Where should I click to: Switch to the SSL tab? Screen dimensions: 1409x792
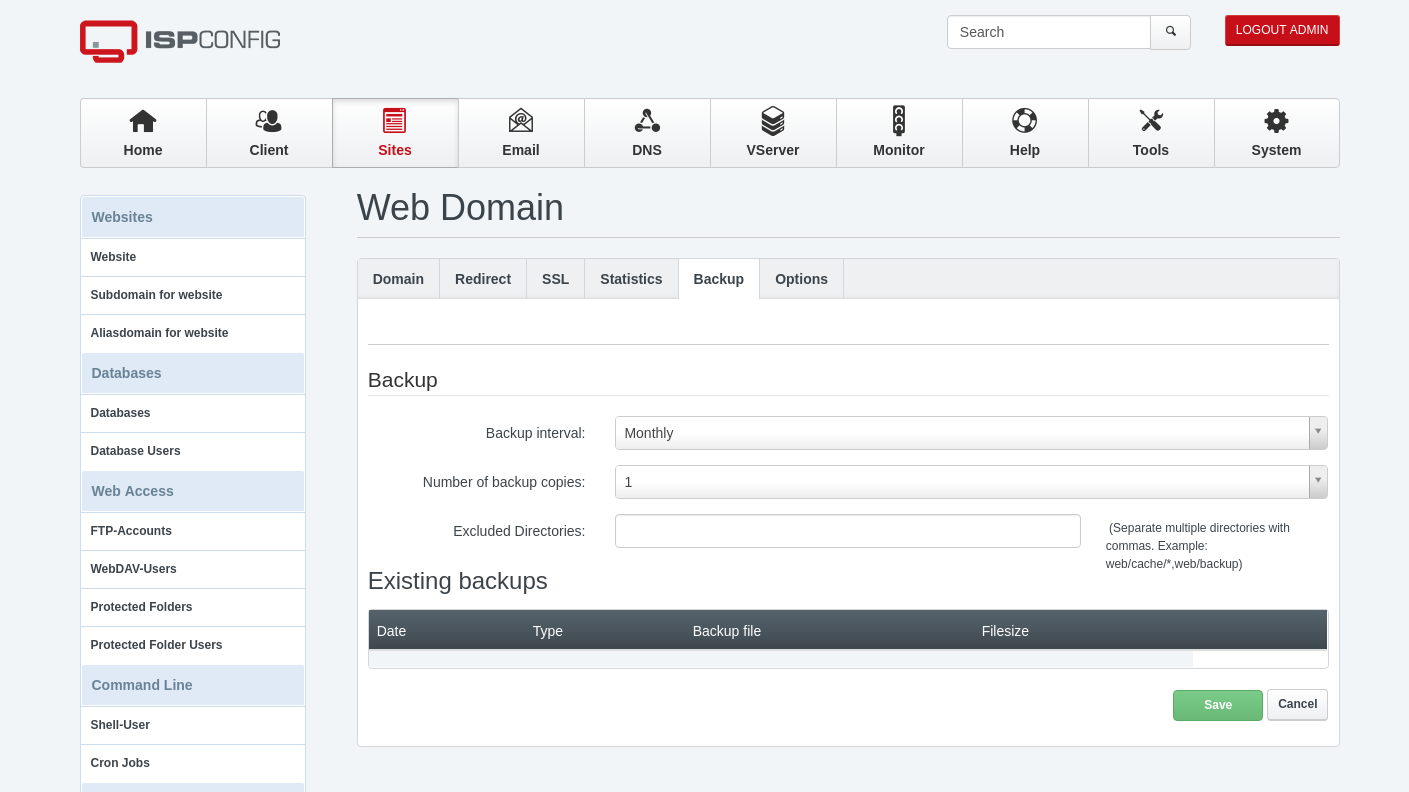click(555, 279)
